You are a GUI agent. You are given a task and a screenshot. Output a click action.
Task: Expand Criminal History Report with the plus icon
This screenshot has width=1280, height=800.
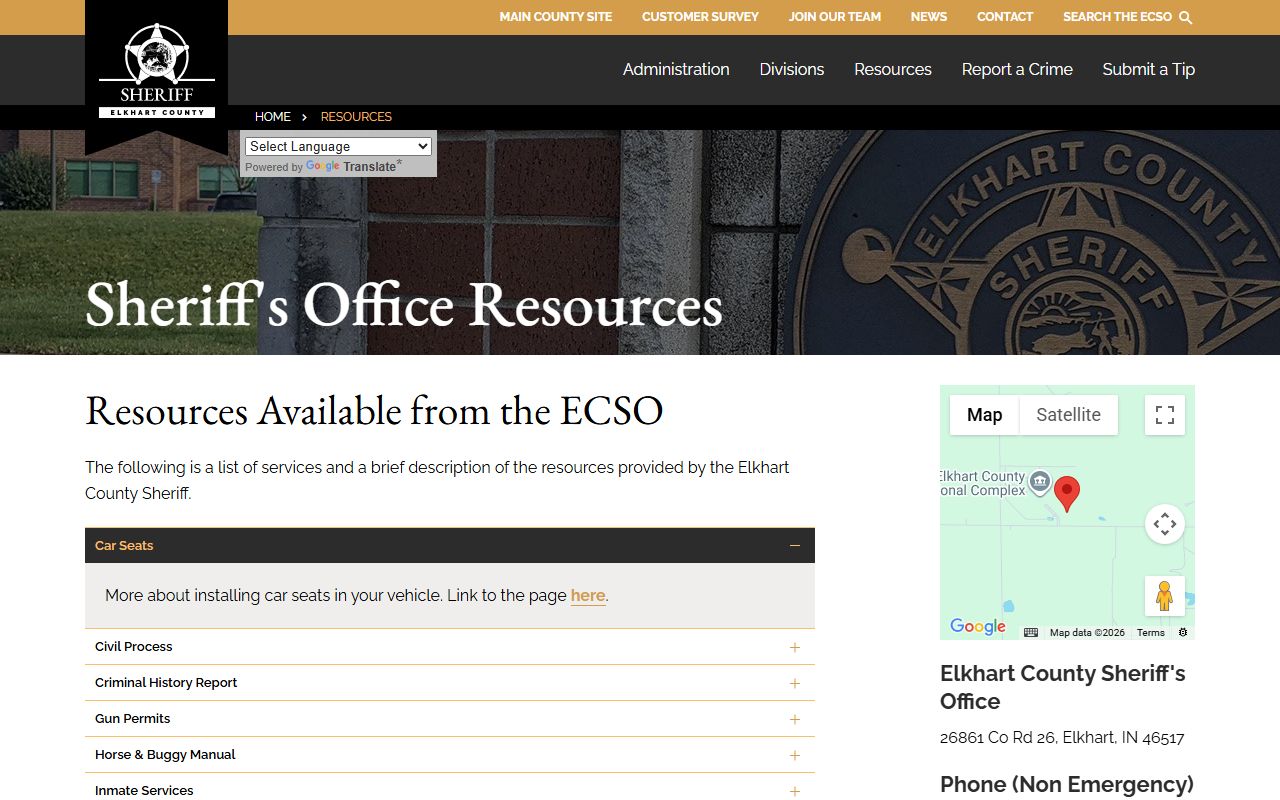coord(795,683)
